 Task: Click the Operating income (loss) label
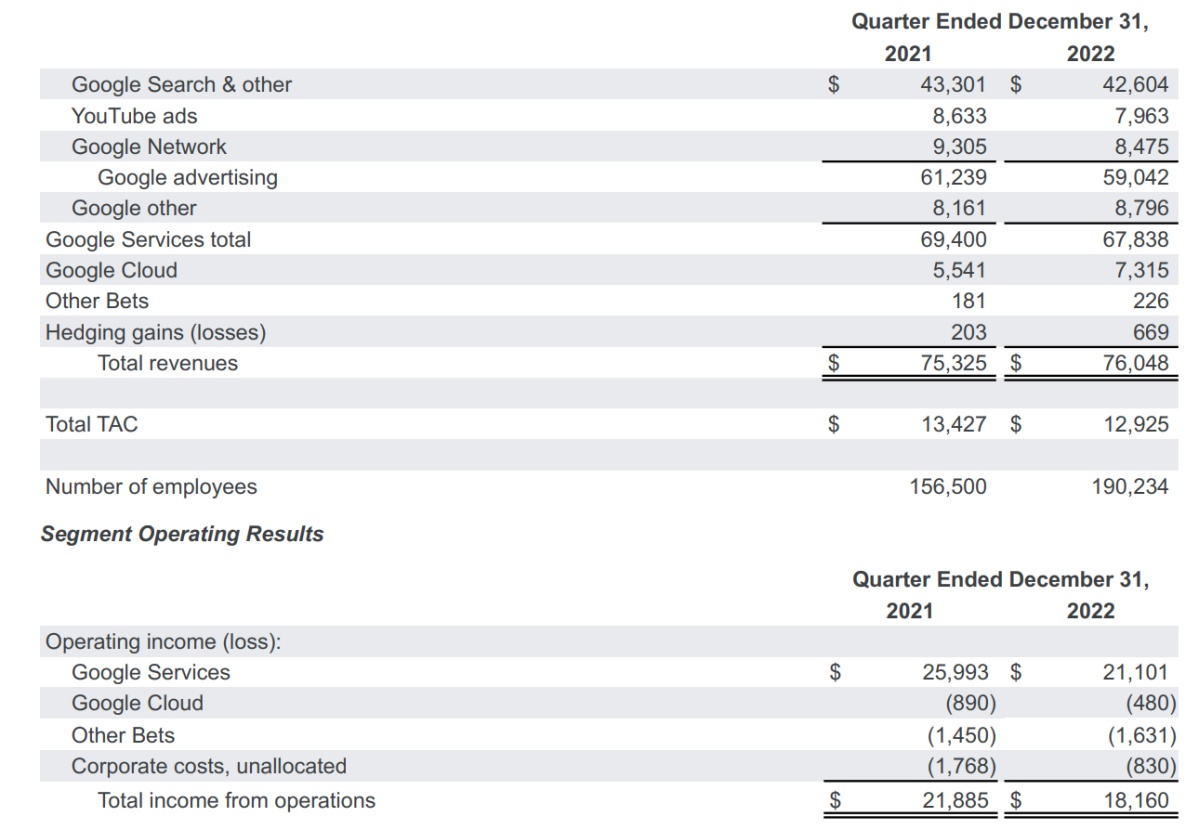point(163,642)
